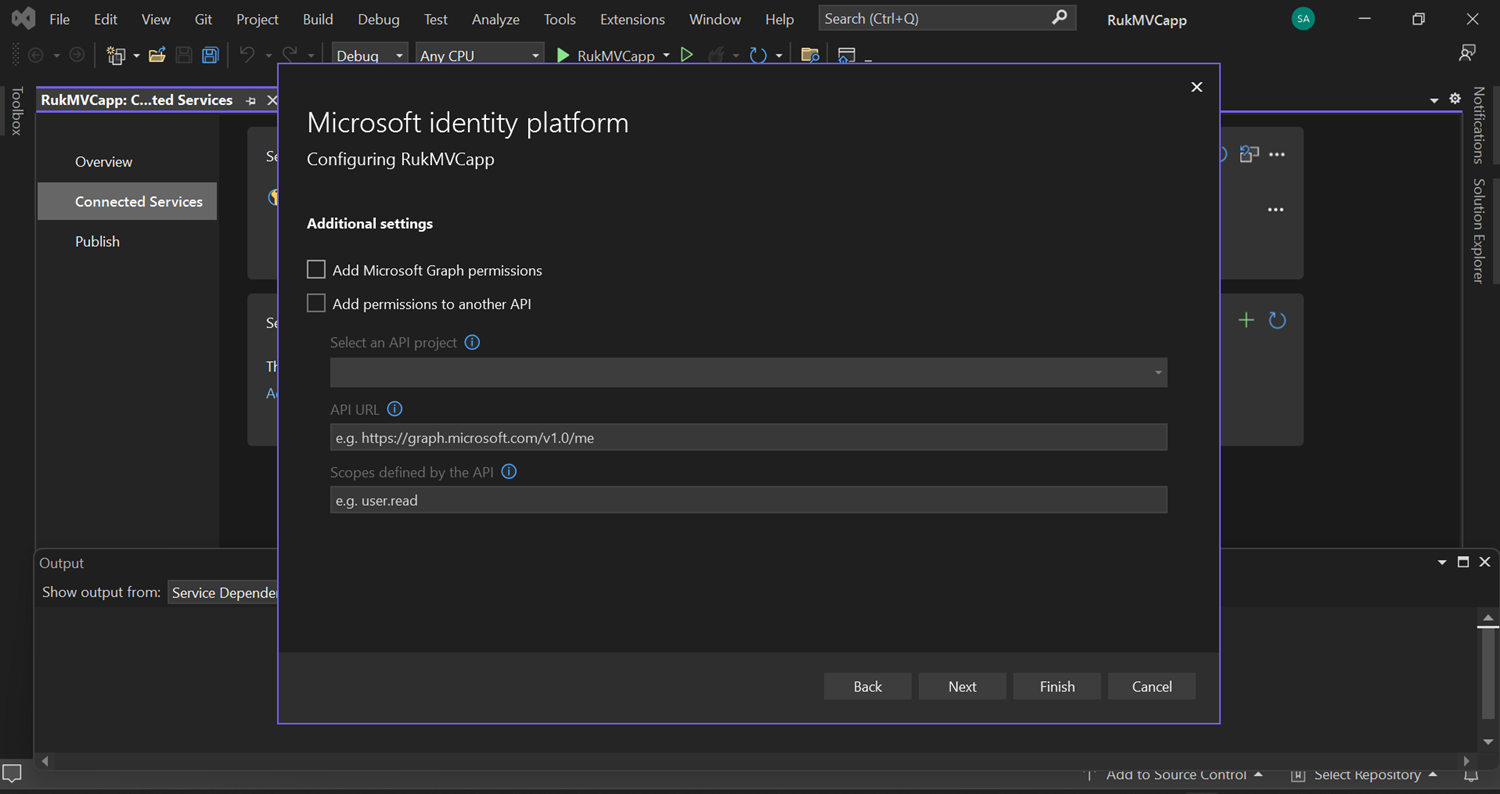Click the Redo arrow icon
The width and height of the screenshot is (1500, 794).
tap(290, 56)
